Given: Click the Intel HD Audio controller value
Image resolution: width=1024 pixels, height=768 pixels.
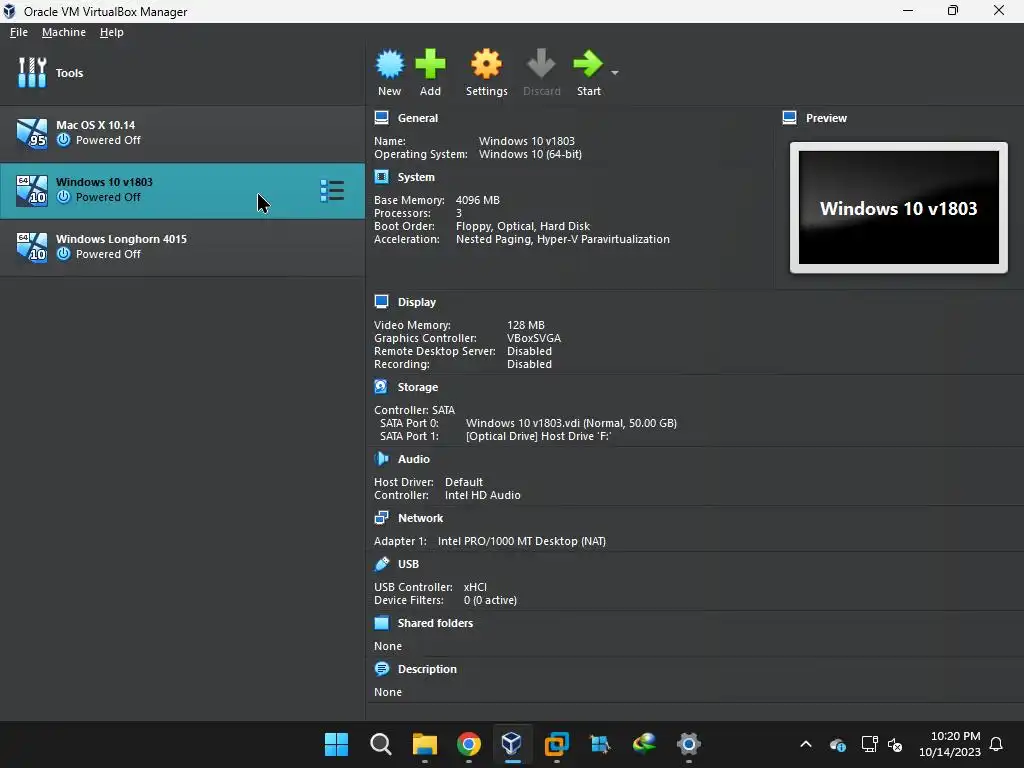Looking at the screenshot, I should tap(483, 496).
